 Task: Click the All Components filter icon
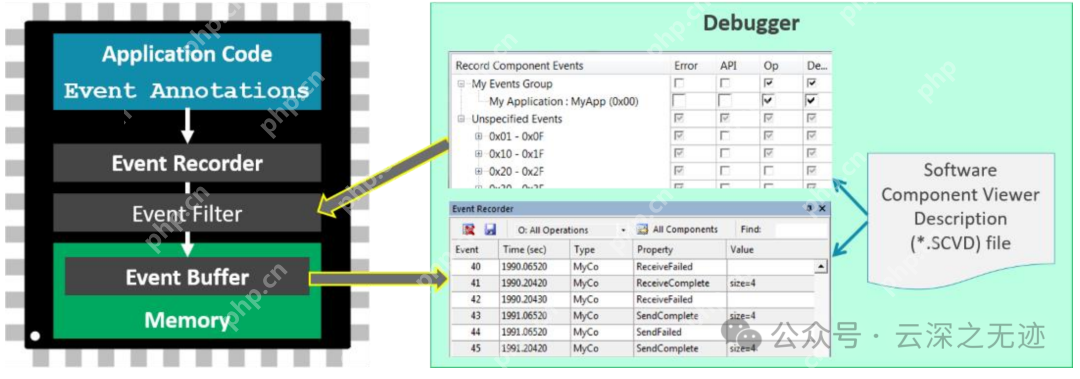[642, 230]
